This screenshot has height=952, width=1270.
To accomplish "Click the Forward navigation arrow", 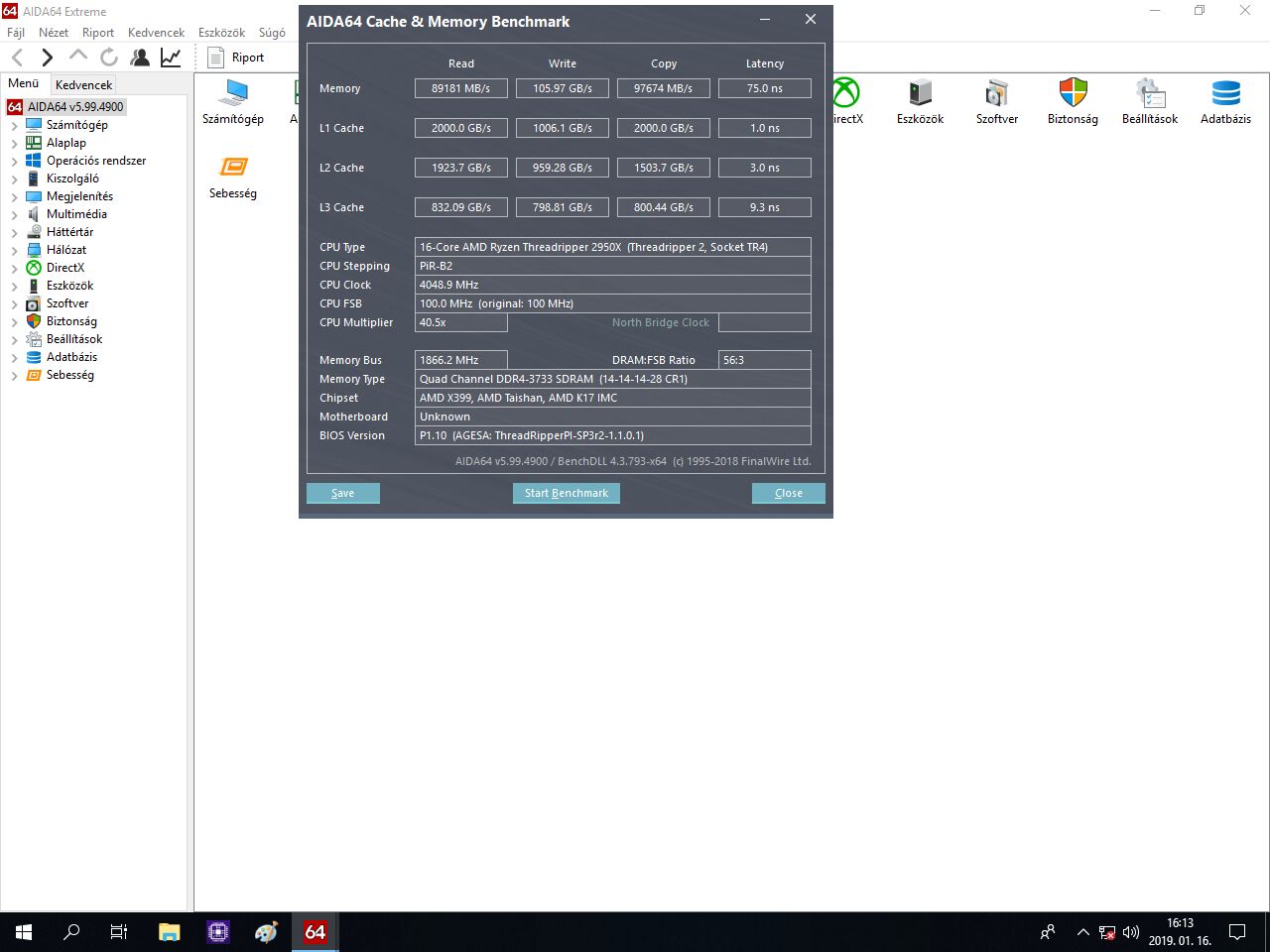I will [47, 58].
